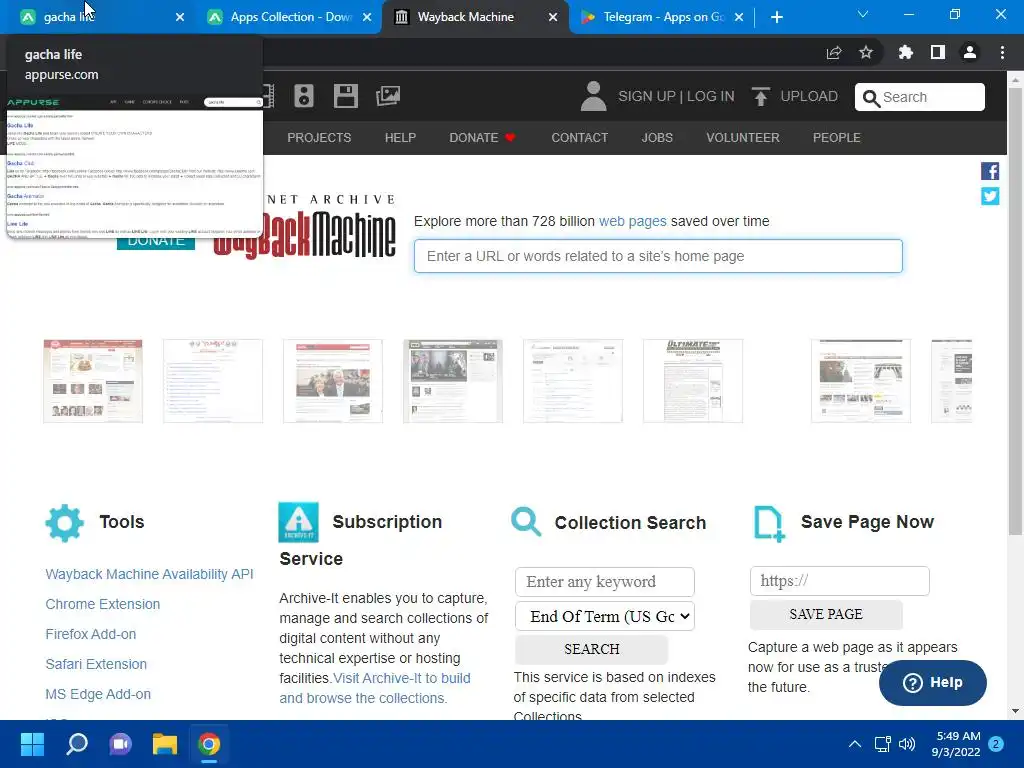1024x768 pixels.
Task: Click the Archive-It subscription service icon
Action: point(298,522)
